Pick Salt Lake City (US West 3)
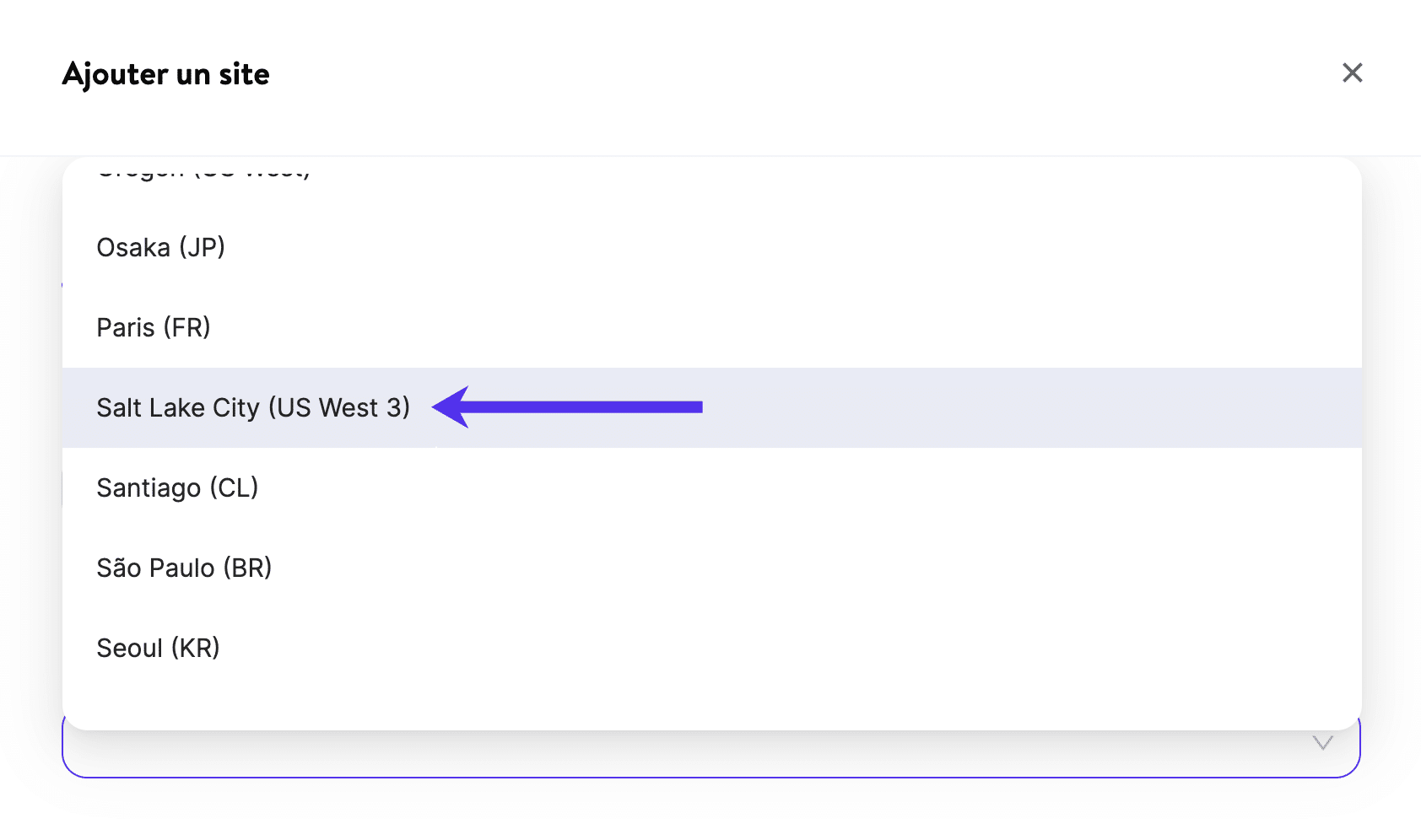 pyautogui.click(x=253, y=407)
